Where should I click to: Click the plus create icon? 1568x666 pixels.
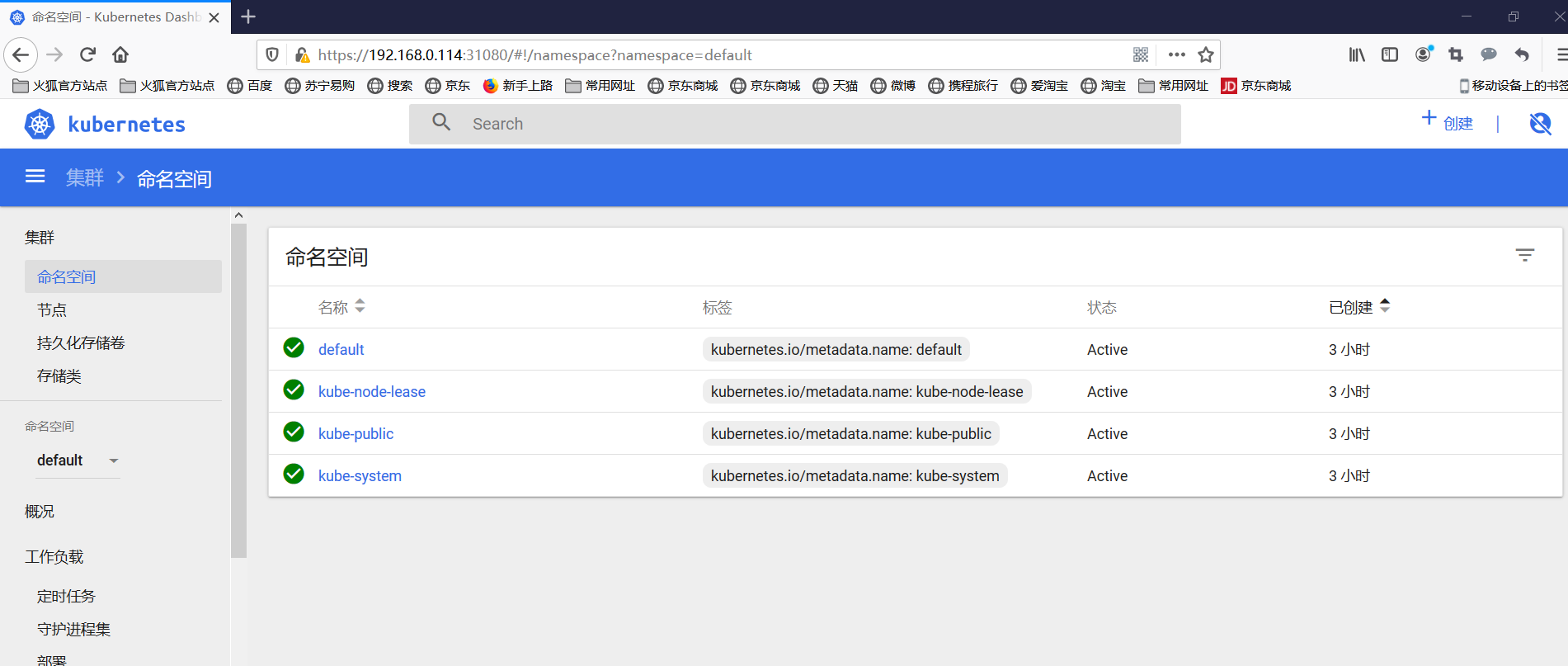click(x=1429, y=118)
